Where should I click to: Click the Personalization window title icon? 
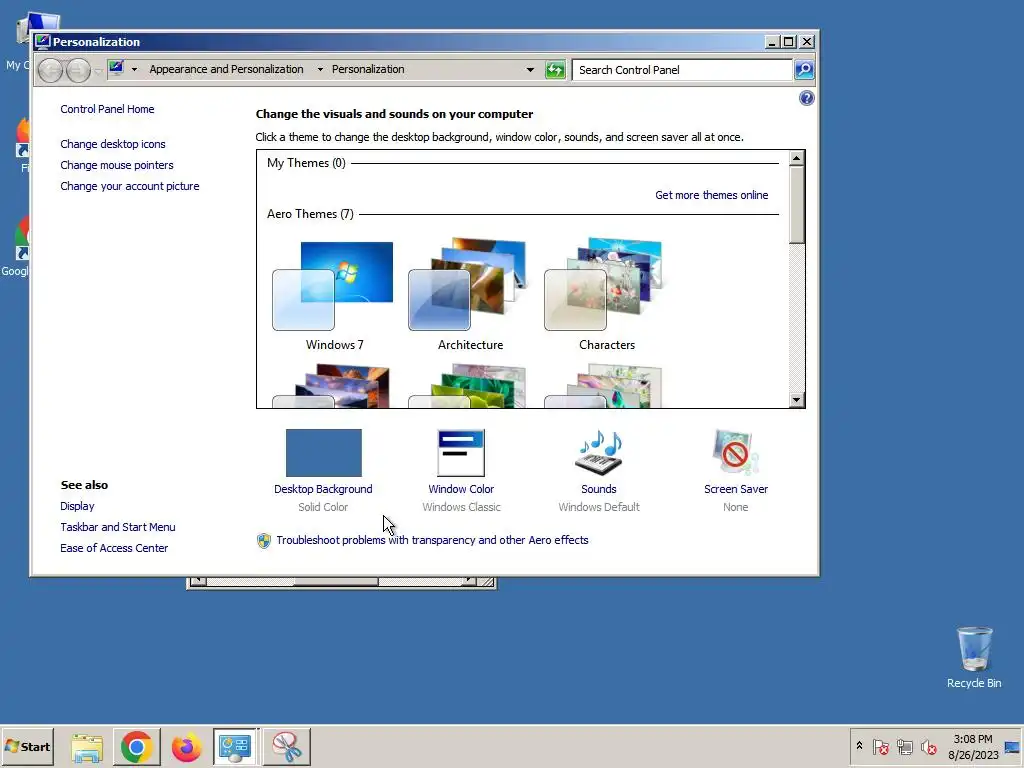click(x=43, y=42)
